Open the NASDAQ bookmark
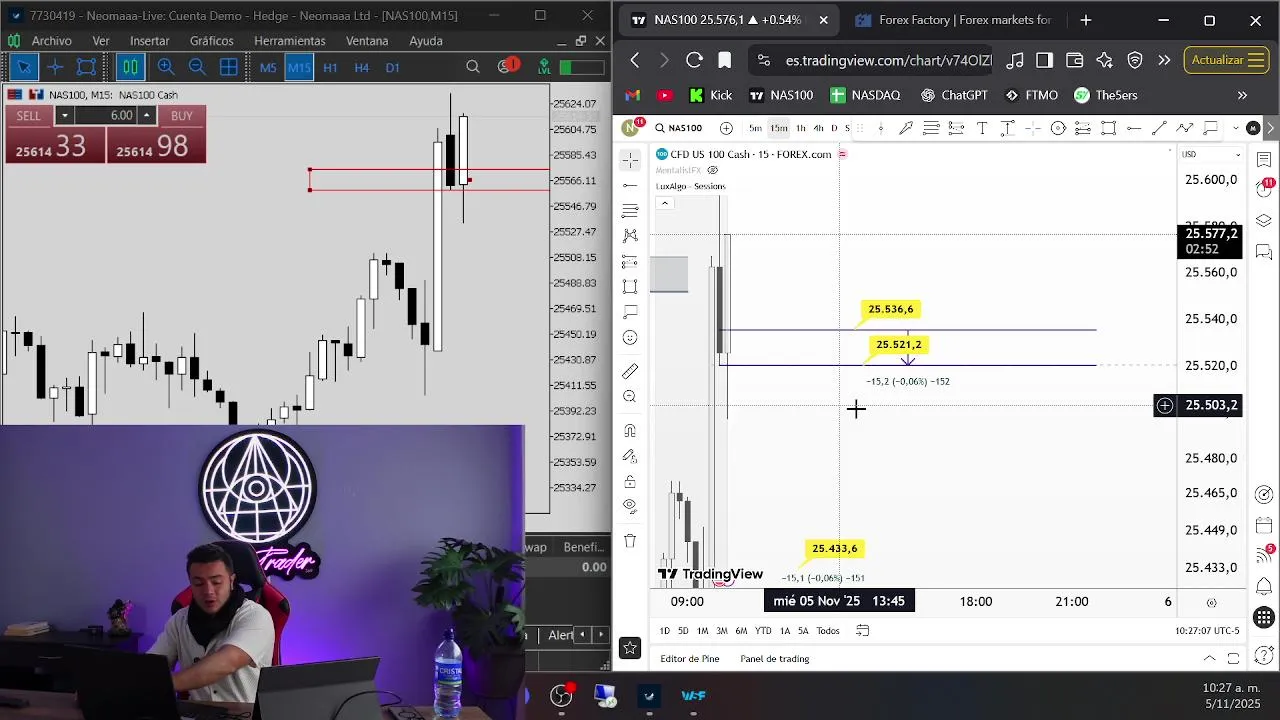The width and height of the screenshot is (1280, 720). point(866,95)
